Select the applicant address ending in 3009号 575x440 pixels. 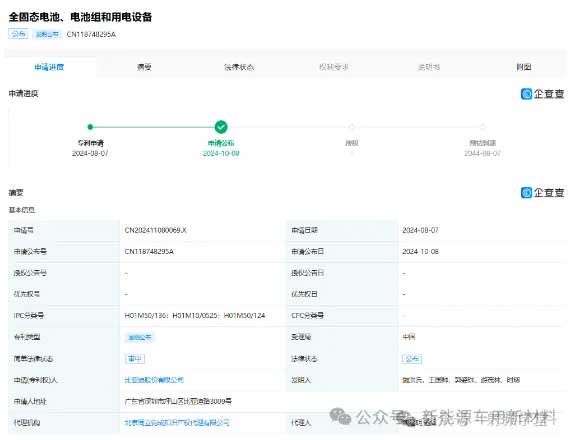point(178,401)
